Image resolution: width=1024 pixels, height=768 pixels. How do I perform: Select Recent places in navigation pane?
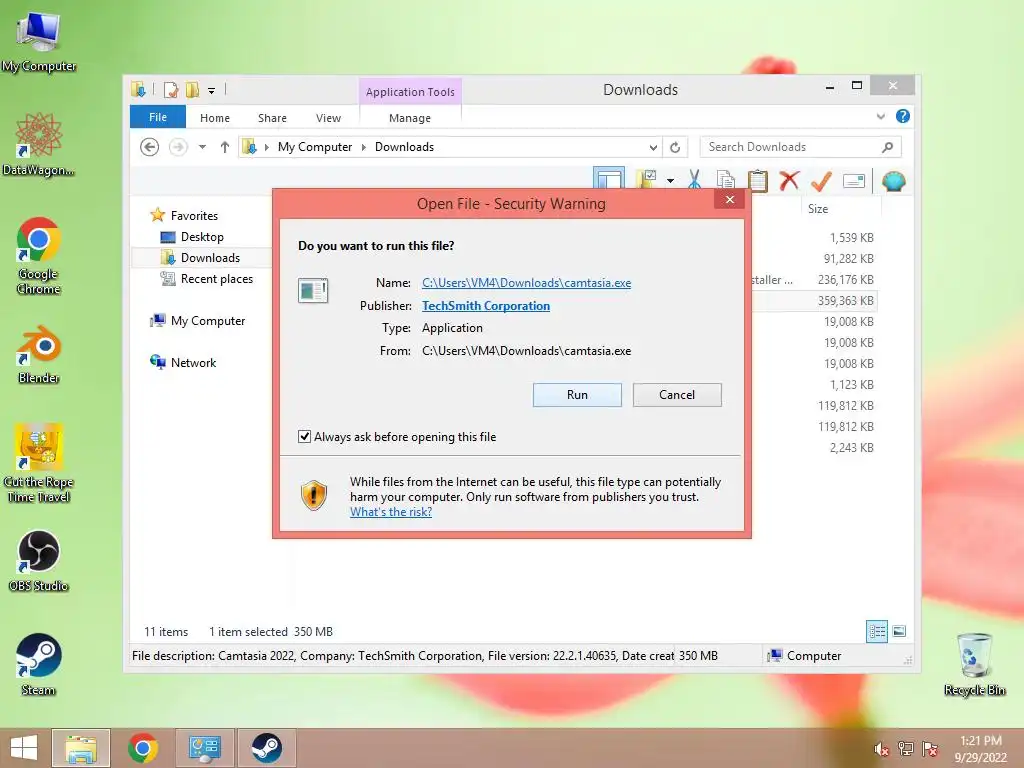point(216,279)
